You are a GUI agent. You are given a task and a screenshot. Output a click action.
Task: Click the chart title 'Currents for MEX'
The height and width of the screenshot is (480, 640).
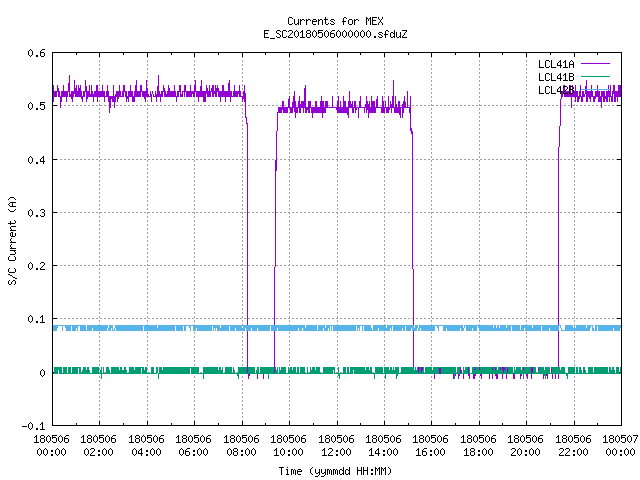click(335, 21)
